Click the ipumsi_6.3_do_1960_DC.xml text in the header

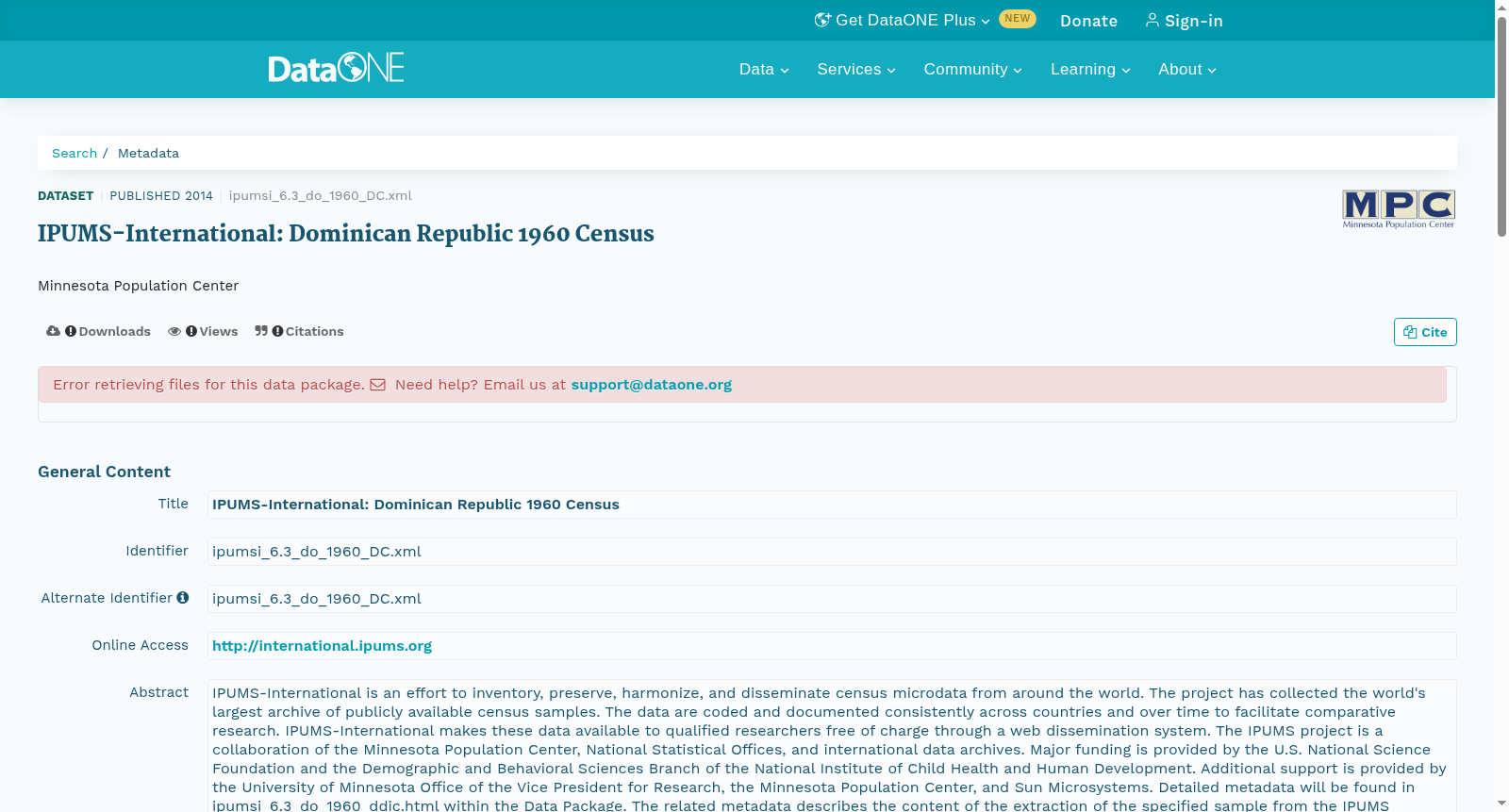click(321, 196)
